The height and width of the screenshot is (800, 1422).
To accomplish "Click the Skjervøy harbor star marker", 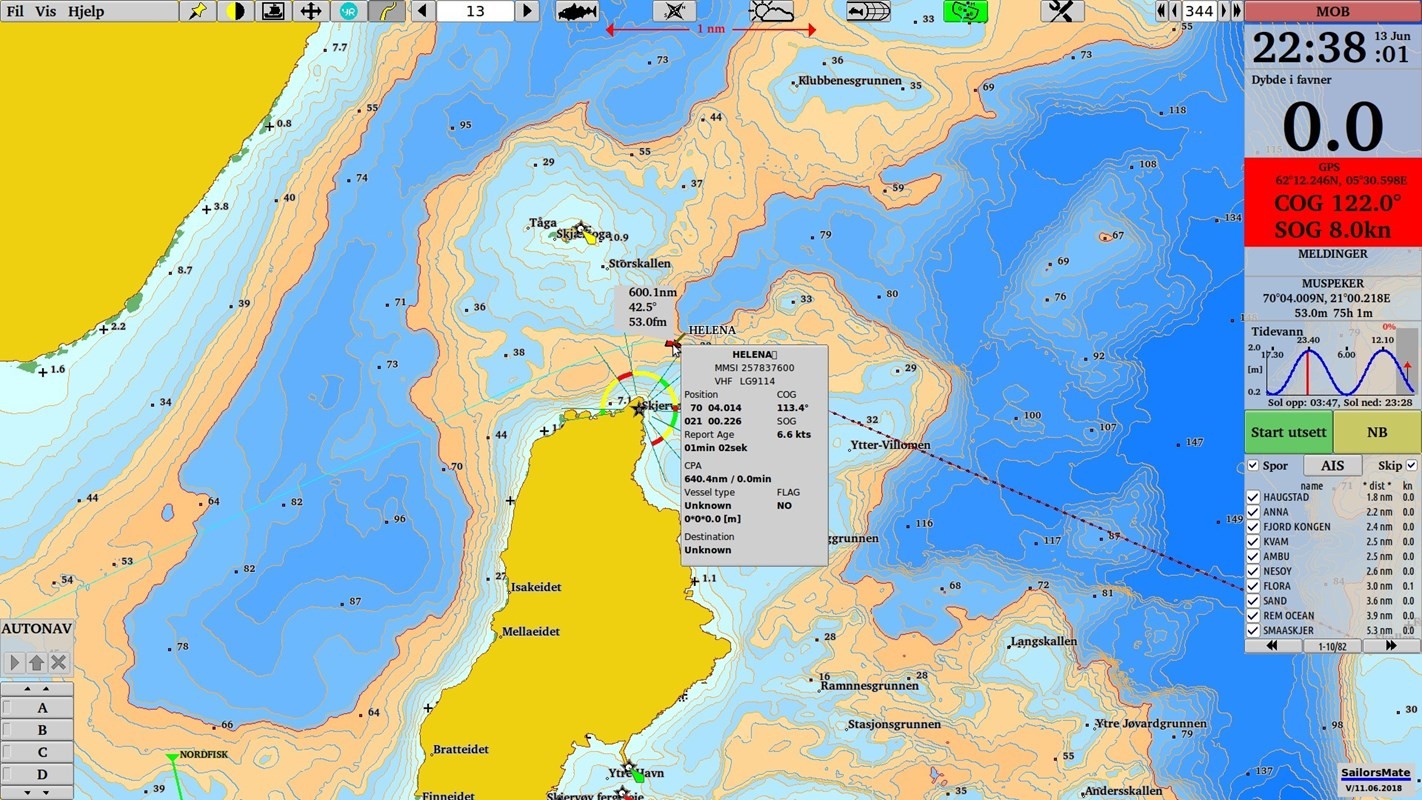I will [x=639, y=409].
